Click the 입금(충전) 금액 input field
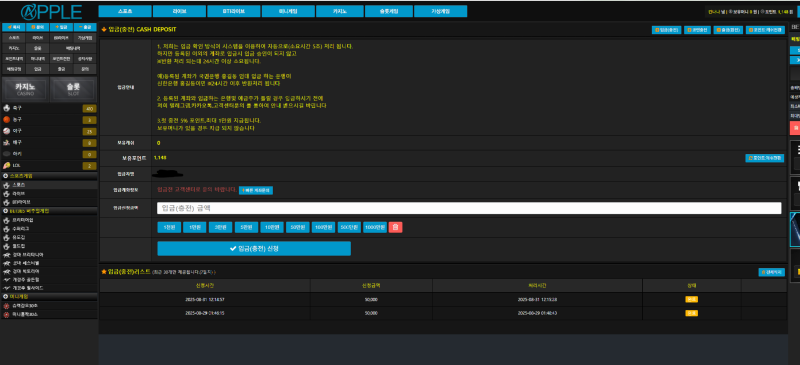The width and height of the screenshot is (800, 365). [469, 208]
